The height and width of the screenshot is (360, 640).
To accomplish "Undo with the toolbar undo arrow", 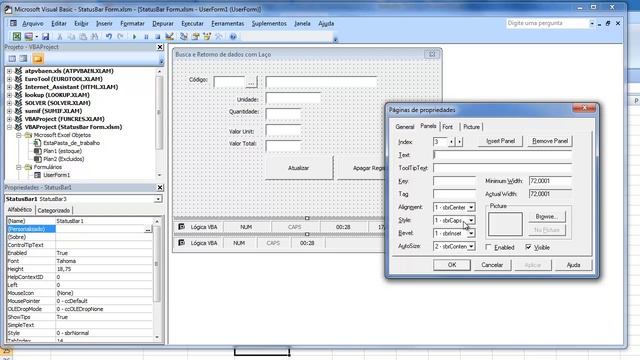I will [x=109, y=37].
